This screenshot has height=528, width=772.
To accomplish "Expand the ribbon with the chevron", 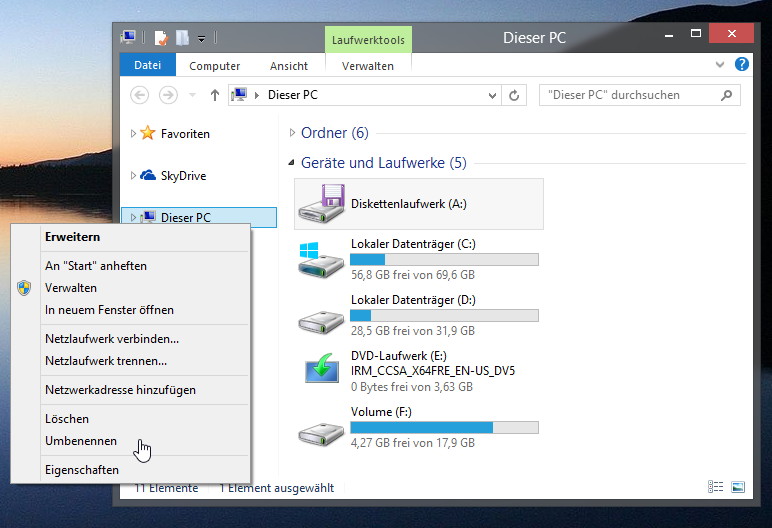I will [x=720, y=65].
